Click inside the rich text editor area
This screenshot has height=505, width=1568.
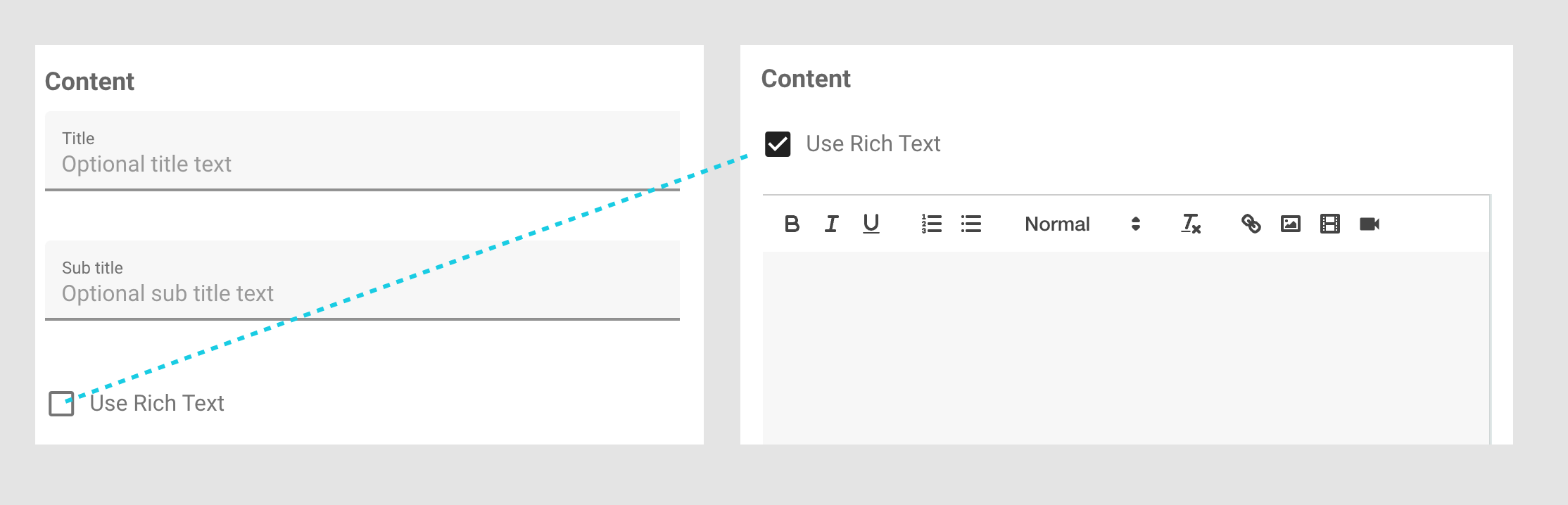1126,345
